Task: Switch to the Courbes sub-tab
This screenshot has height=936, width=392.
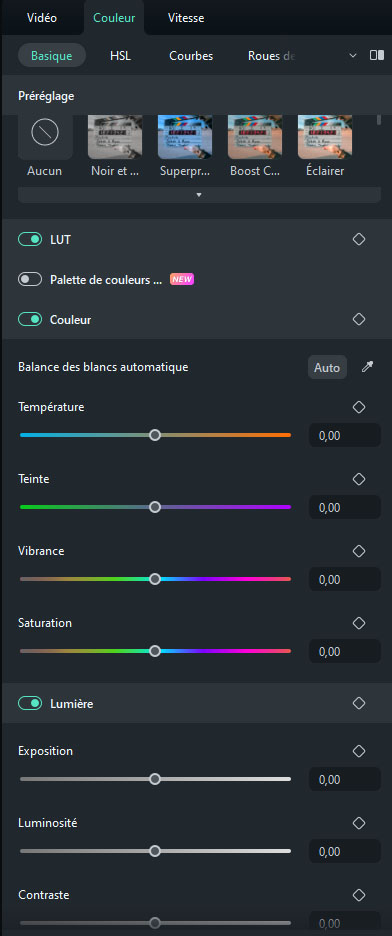Action: click(x=191, y=56)
